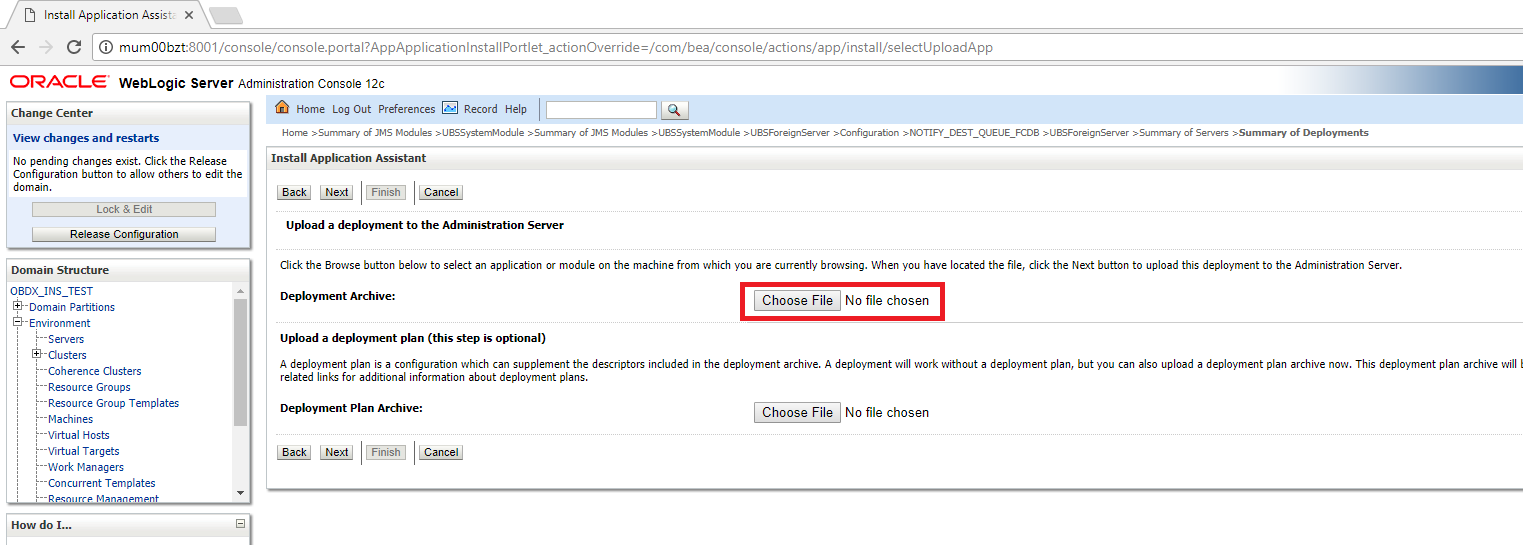Click the console search text field
Viewport: 1523px width, 545px height.
click(602, 110)
